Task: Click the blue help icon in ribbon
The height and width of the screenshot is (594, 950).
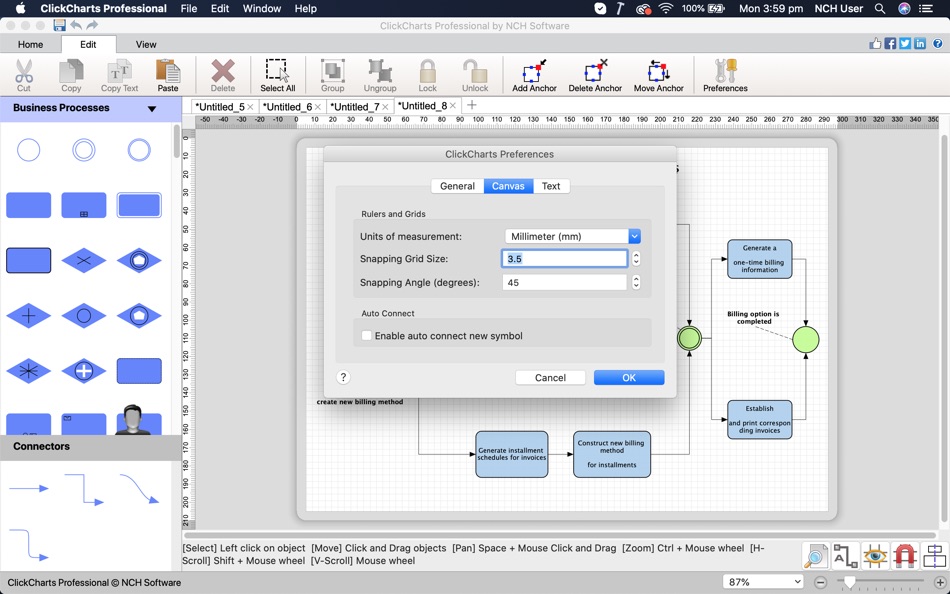Action: 937,44
